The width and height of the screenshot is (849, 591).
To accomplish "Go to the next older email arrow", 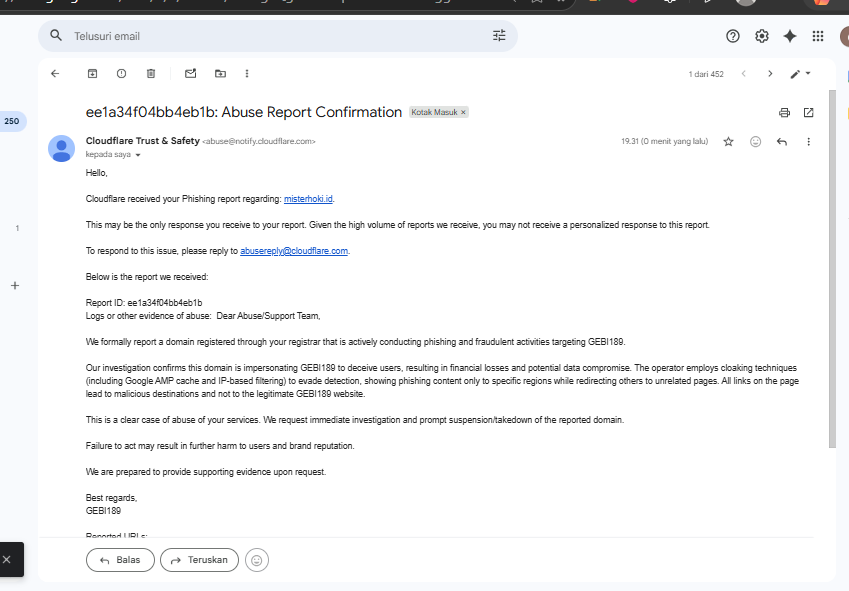I will [x=770, y=74].
